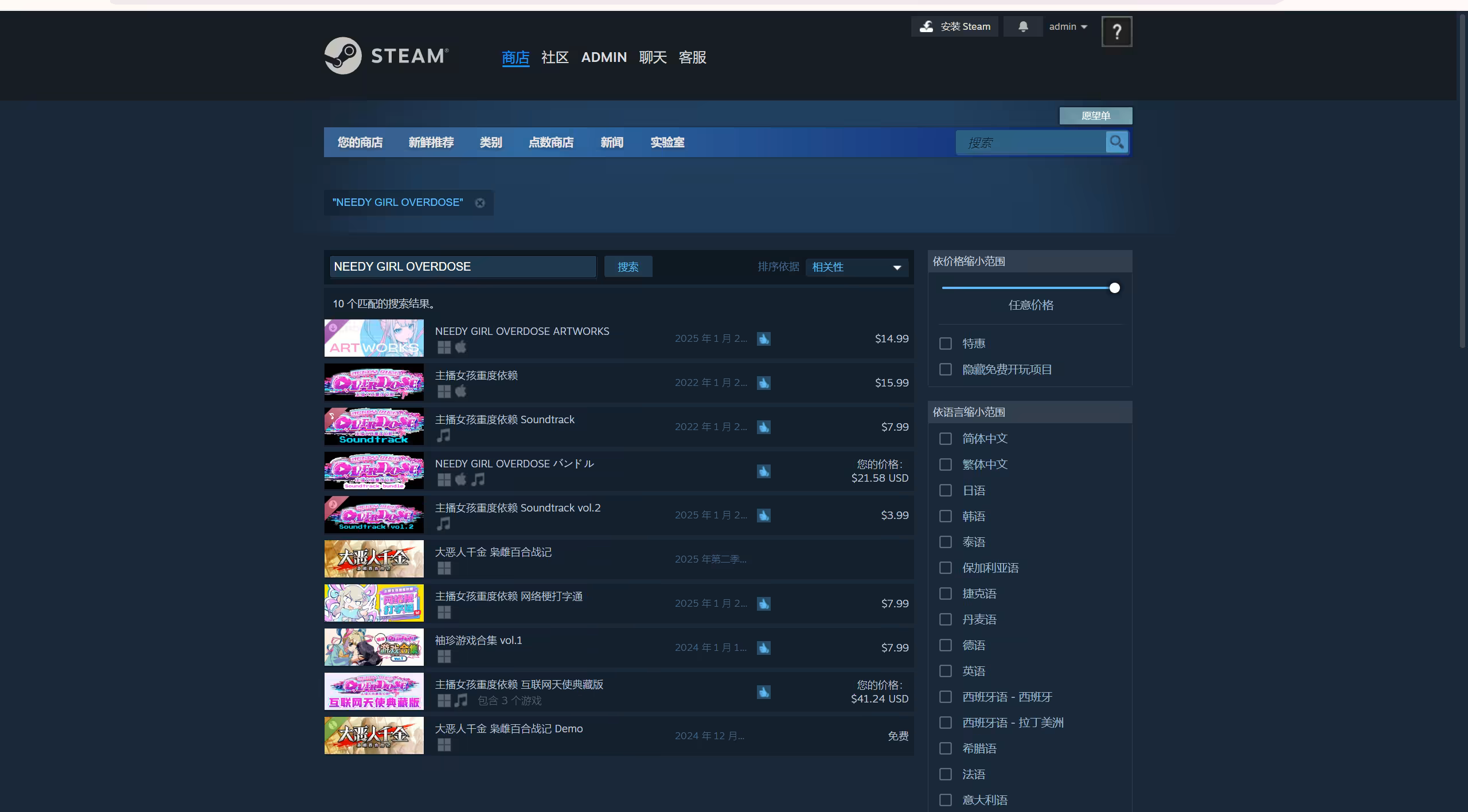Image resolution: width=1468 pixels, height=812 pixels.
Task: Click review thumbs-up icon for NEEDY GIRL OVERDOSE ARTWORKS
Action: click(x=763, y=339)
